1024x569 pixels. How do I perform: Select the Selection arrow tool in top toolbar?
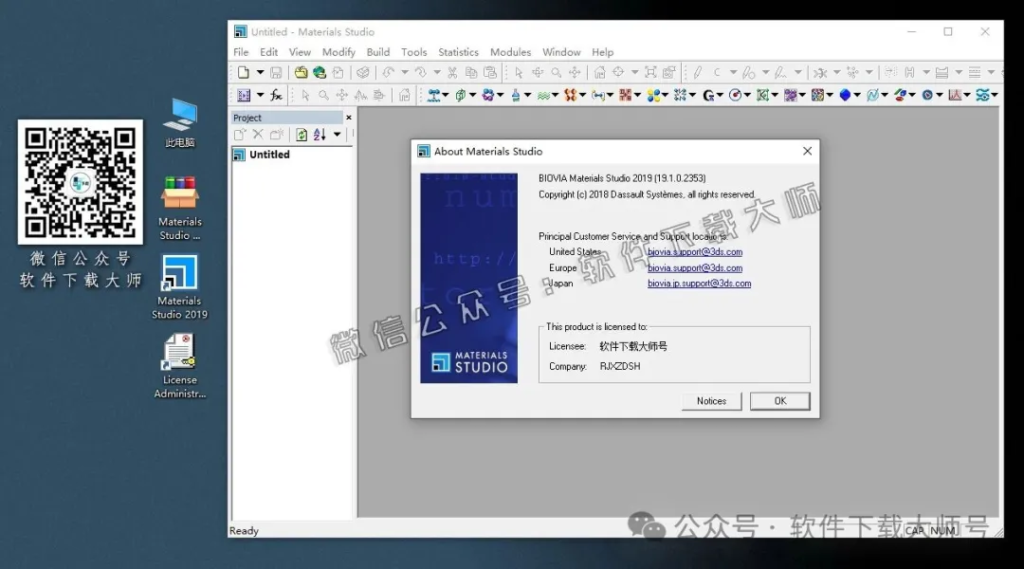519,73
